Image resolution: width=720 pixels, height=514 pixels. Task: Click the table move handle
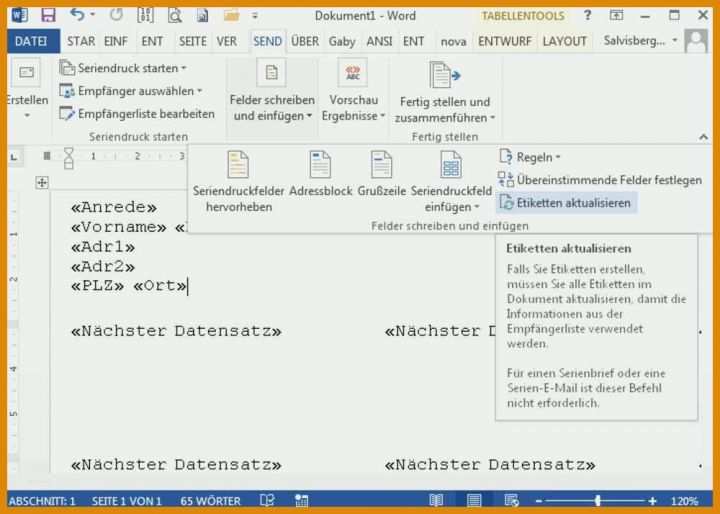coord(42,182)
